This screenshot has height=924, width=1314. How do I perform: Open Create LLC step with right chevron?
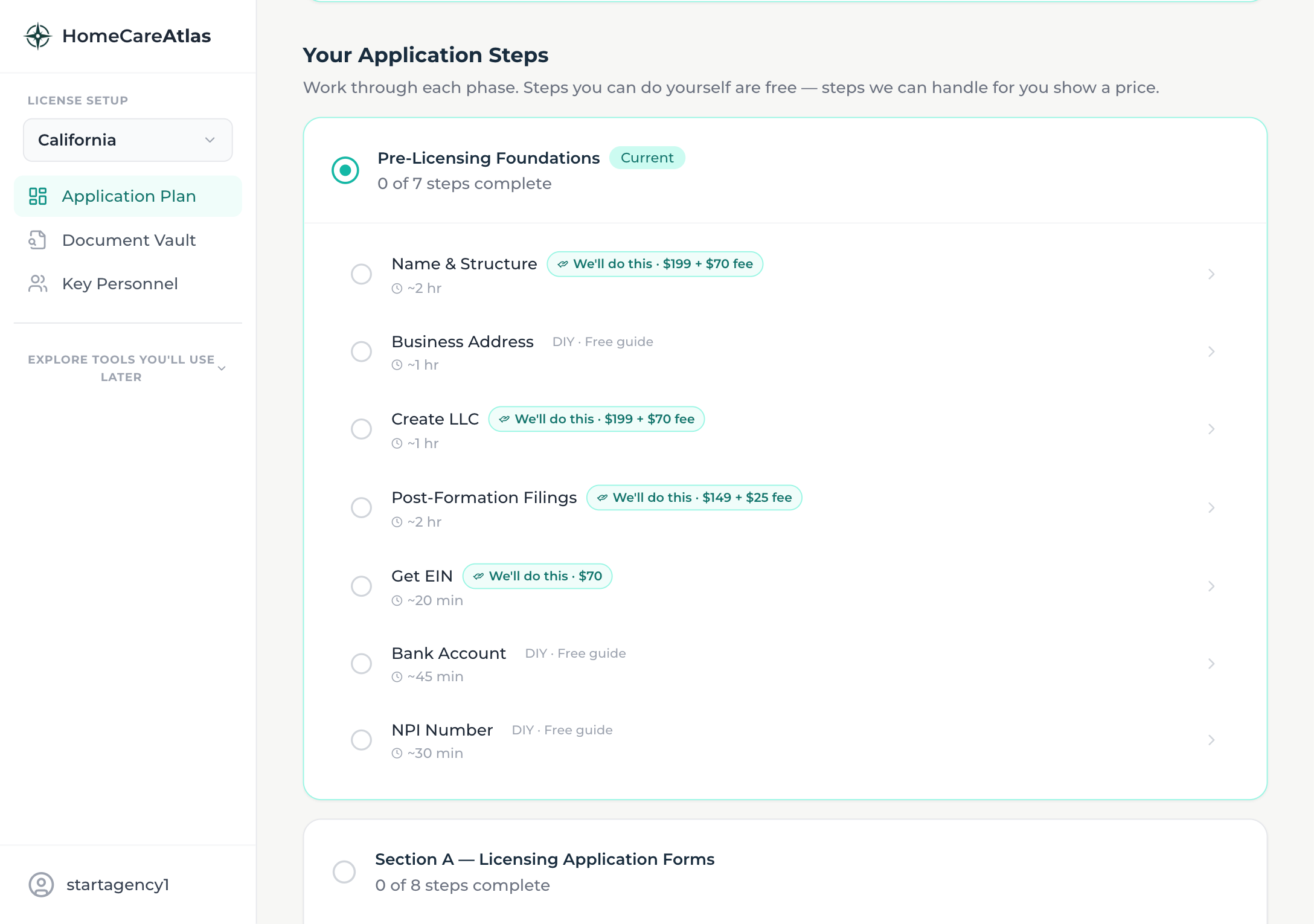pyautogui.click(x=1211, y=429)
